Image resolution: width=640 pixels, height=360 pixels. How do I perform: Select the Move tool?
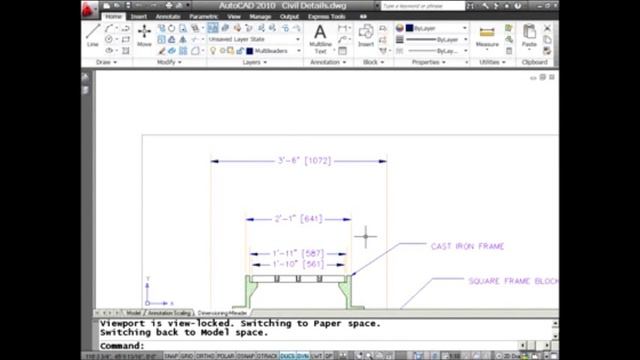coord(144,35)
